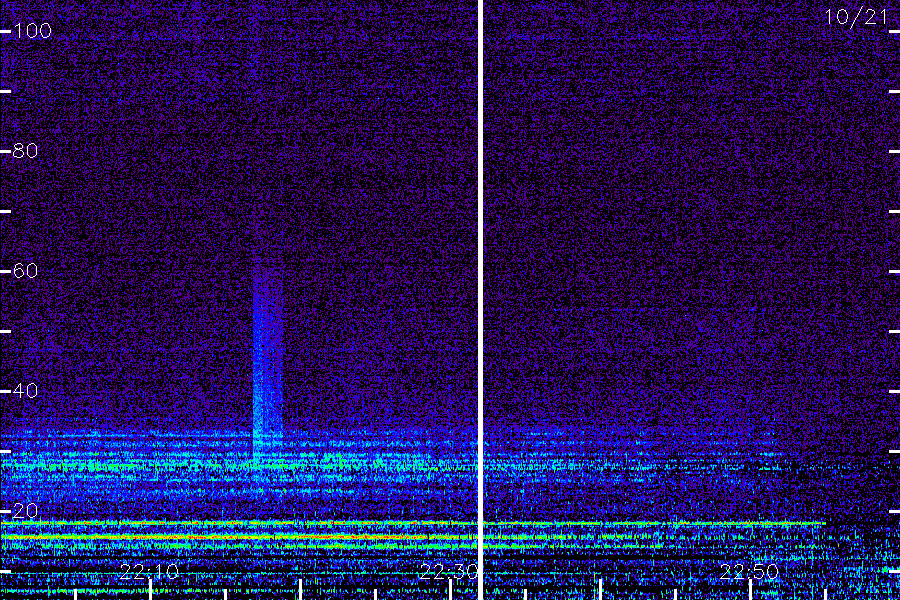Click the 20 frequency axis label
The width and height of the screenshot is (900, 600).
[x=25, y=510]
